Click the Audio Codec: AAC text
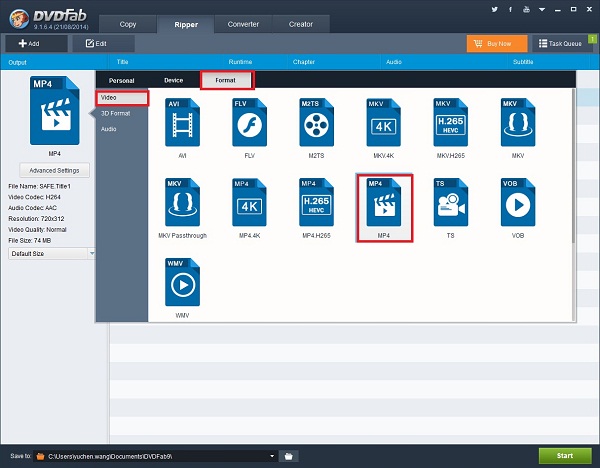This screenshot has height=468, width=600. click(33, 208)
